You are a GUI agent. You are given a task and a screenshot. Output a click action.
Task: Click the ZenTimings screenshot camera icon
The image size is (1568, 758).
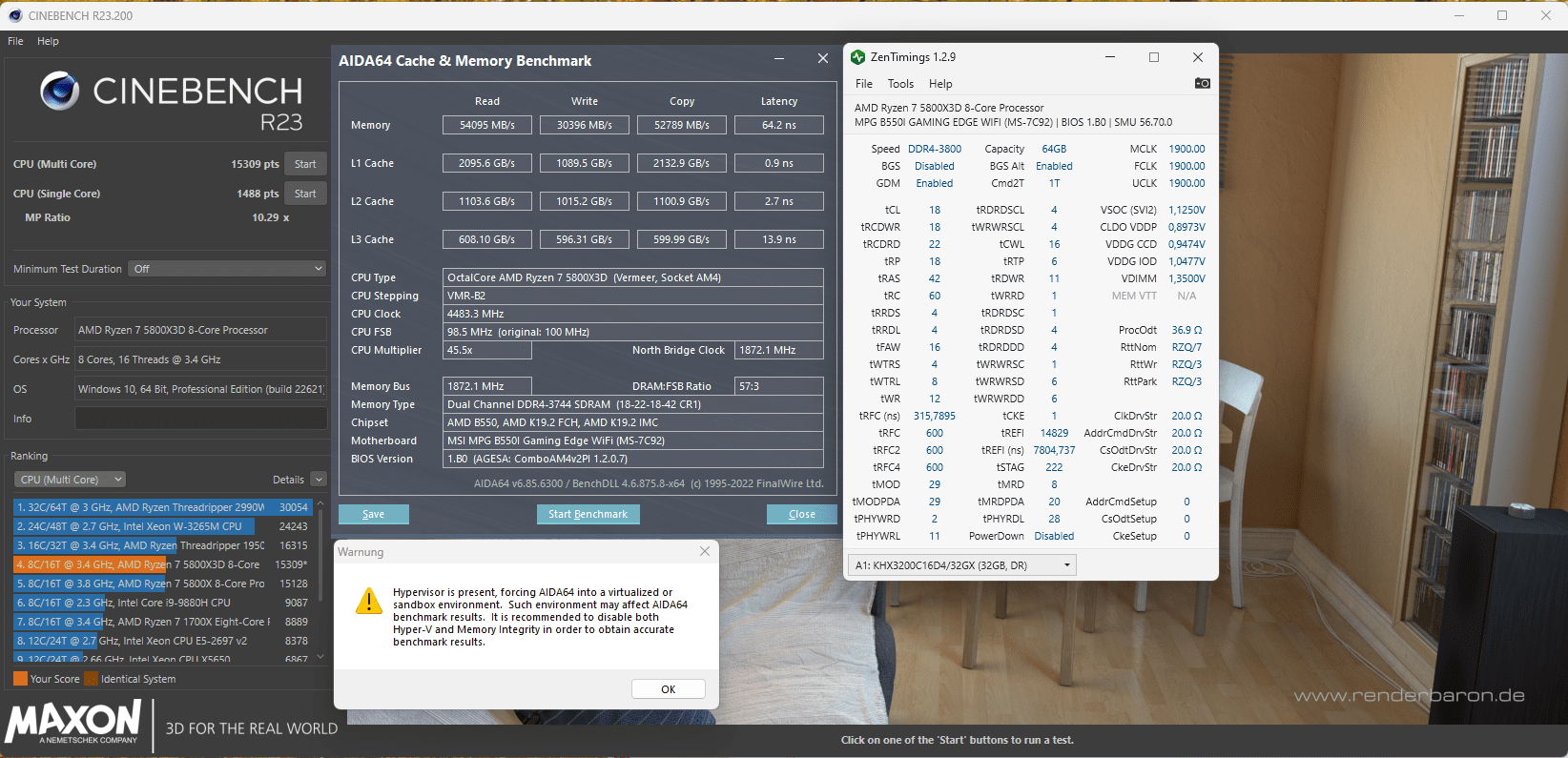(1202, 83)
